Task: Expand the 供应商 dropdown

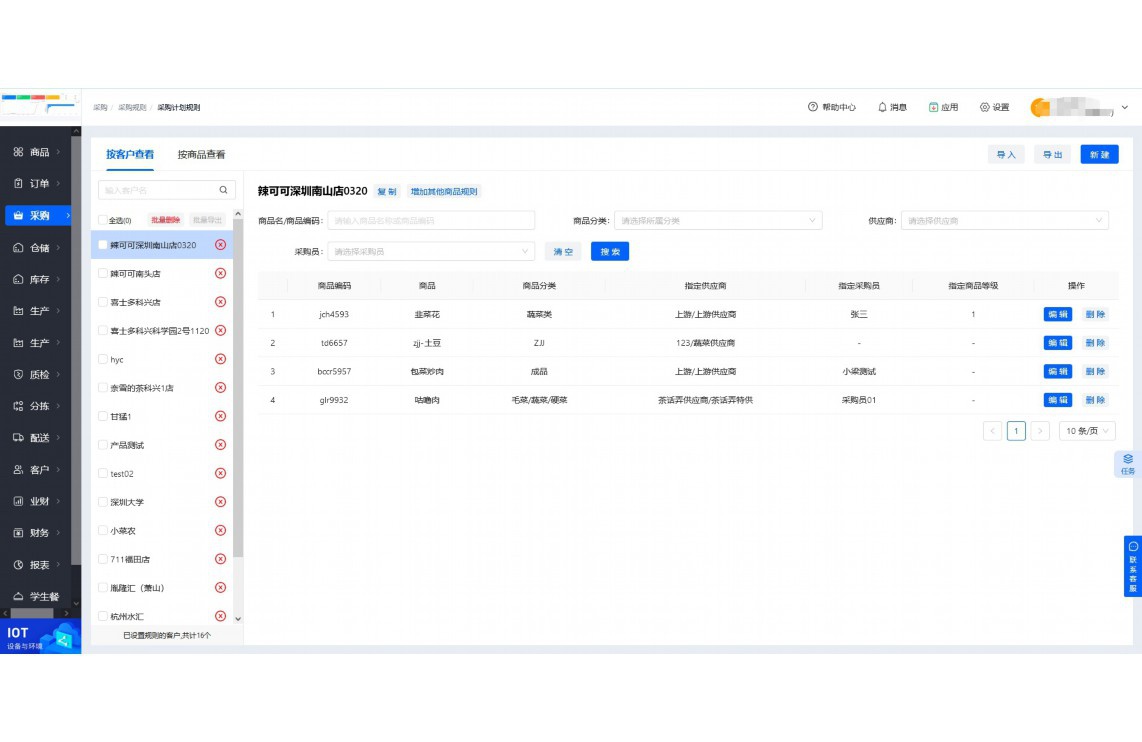Action: tap(1004, 220)
